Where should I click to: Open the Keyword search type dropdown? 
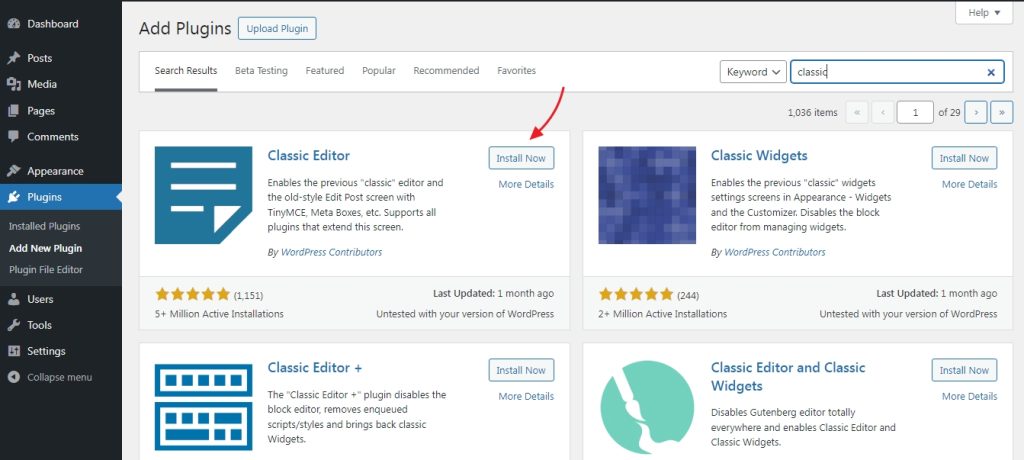pyautogui.click(x=752, y=72)
